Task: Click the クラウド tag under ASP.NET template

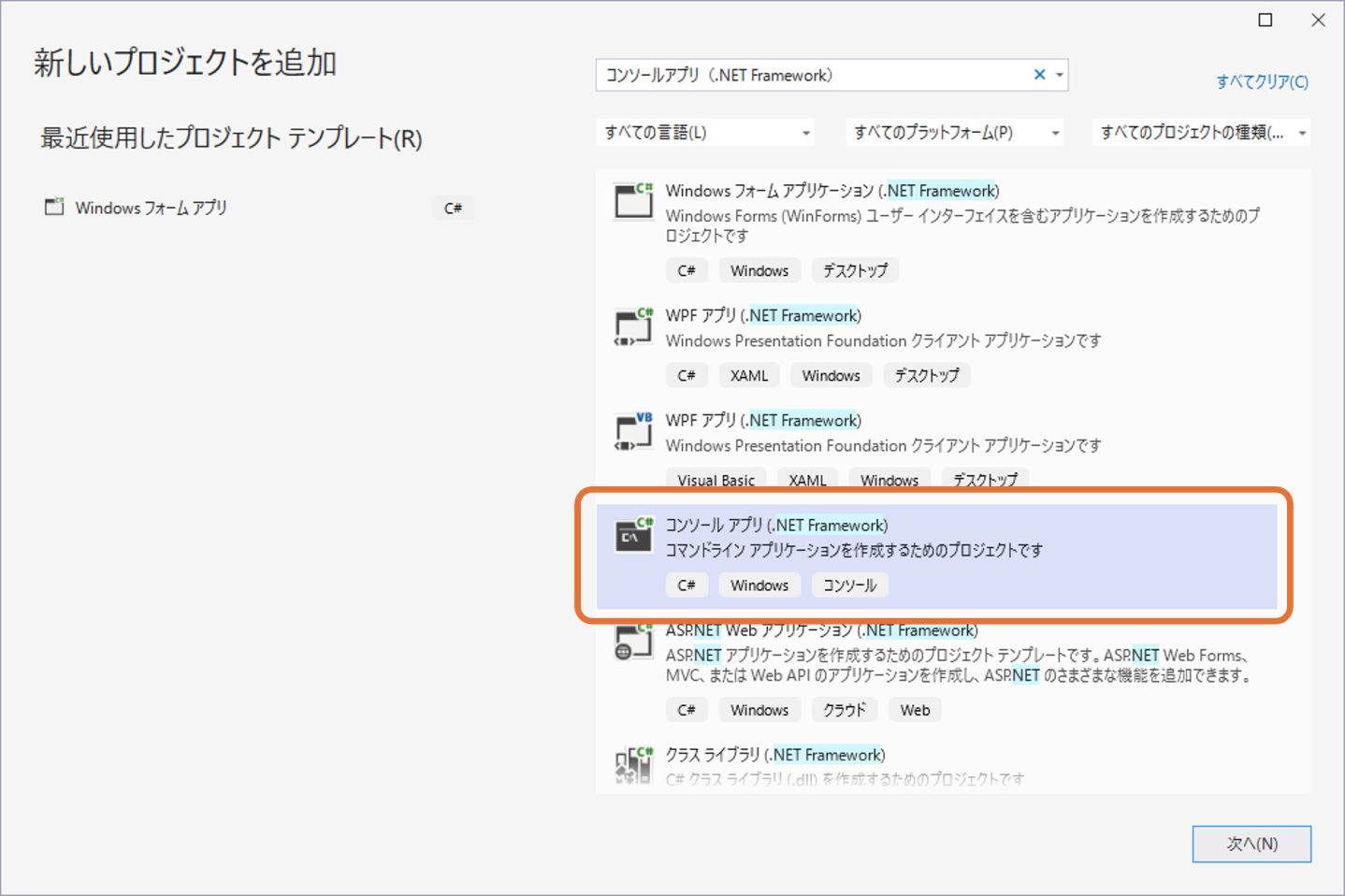Action: tap(845, 710)
